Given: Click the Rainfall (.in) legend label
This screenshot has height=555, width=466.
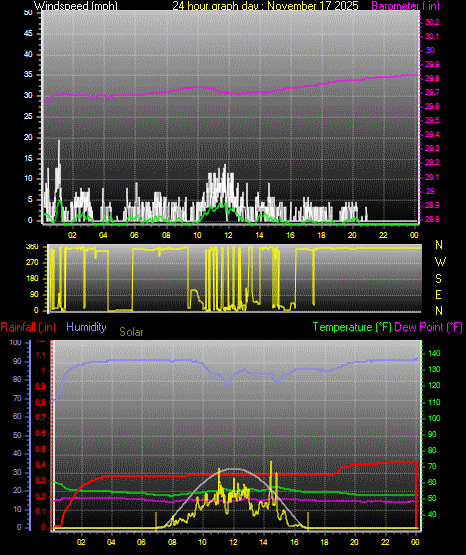Looking at the screenshot, I should 28,327.
